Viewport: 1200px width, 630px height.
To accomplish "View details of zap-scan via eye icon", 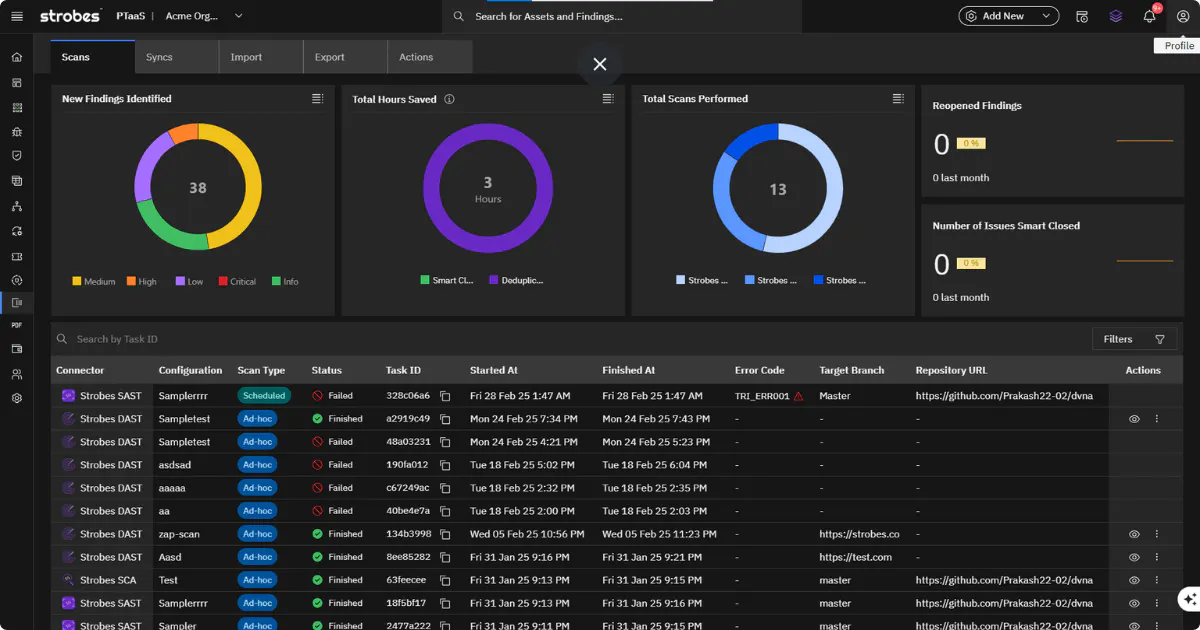I will click(1134, 534).
